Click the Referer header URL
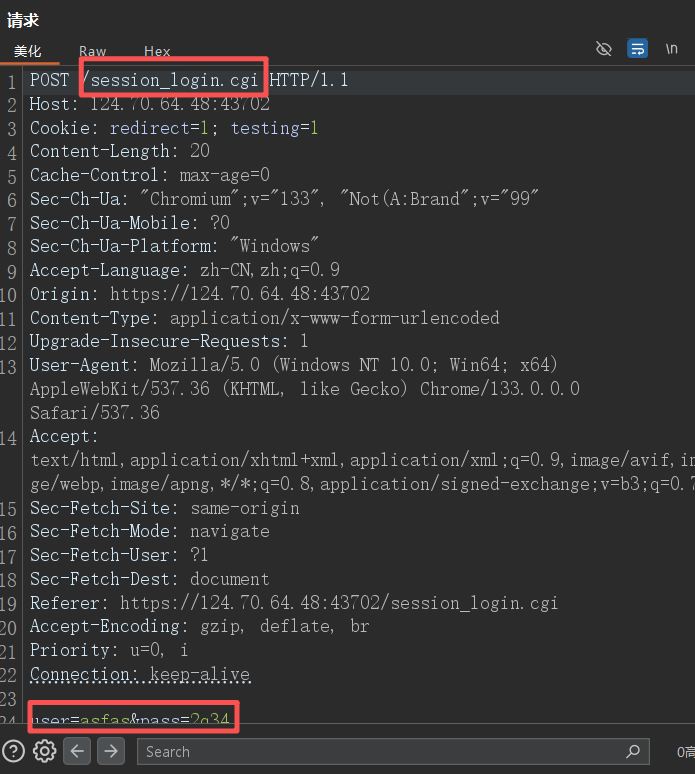695x774 pixels. 338,603
